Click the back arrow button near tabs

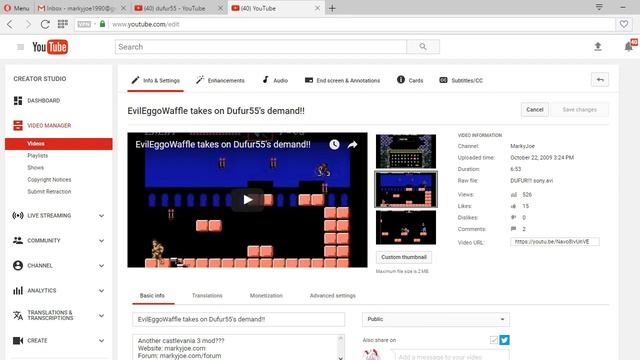(x=600, y=80)
